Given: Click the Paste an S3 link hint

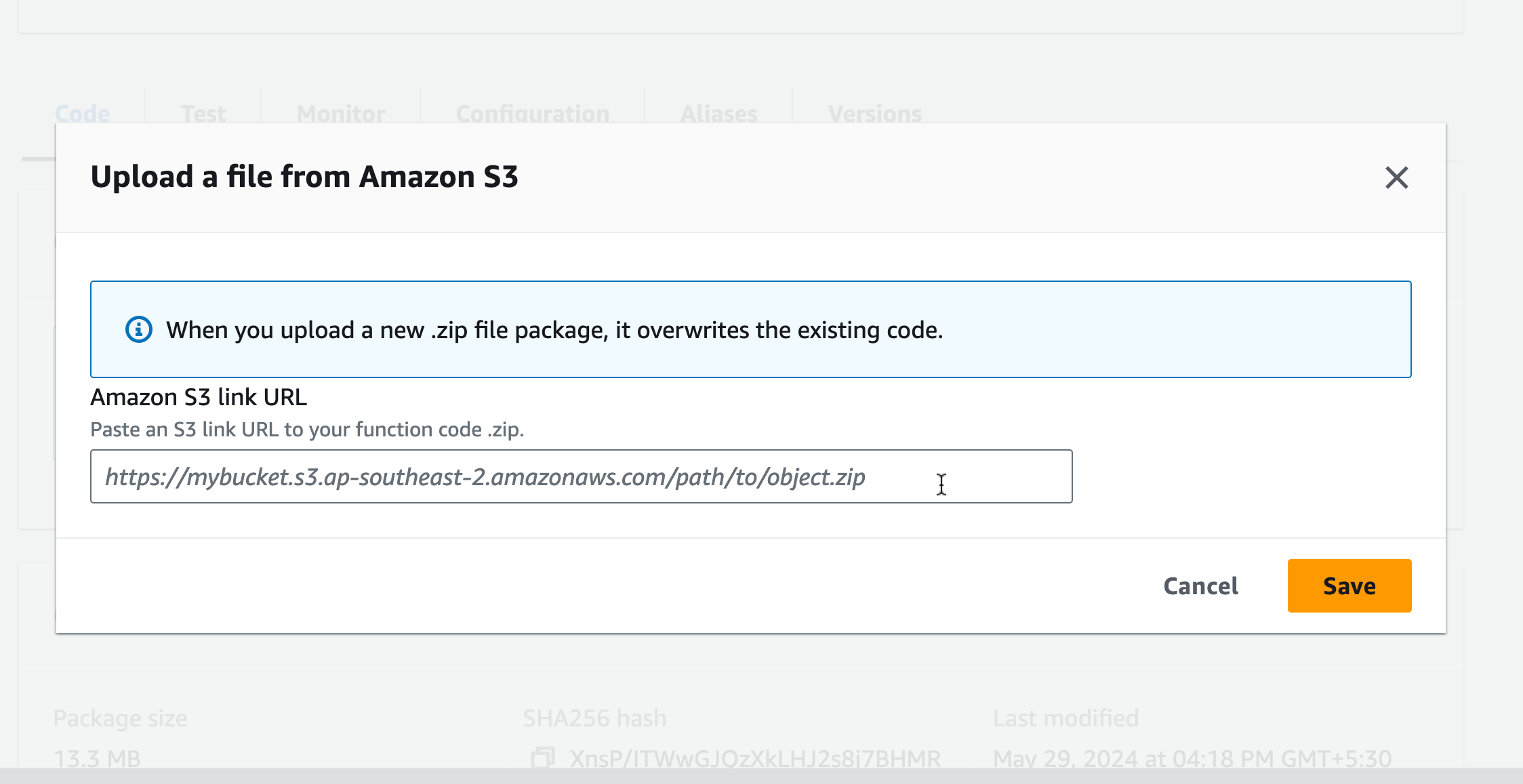Looking at the screenshot, I should click(x=307, y=430).
